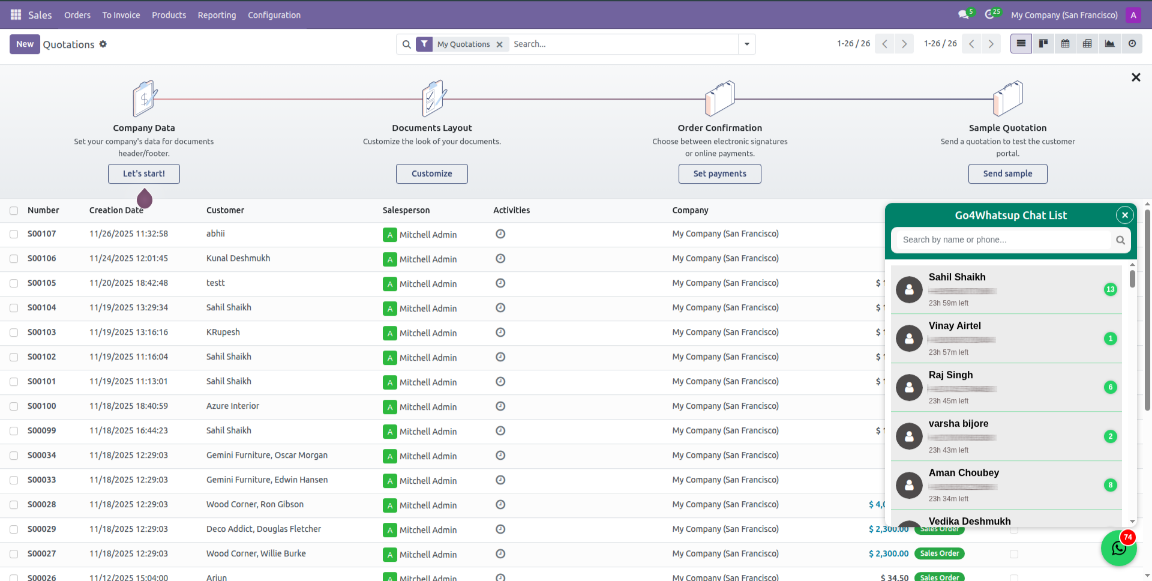Open the To Invoice menu
Image resolution: width=1152 pixels, height=581 pixels.
pos(121,15)
